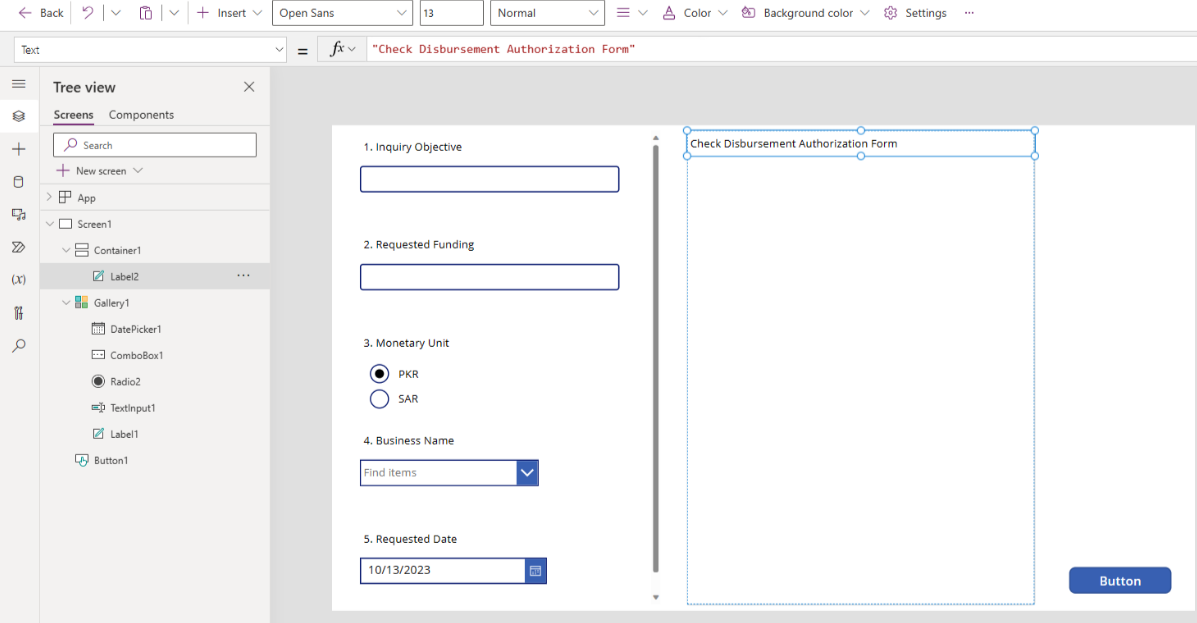The image size is (1197, 623).
Task: Close the Tree view panel
Action: click(249, 87)
